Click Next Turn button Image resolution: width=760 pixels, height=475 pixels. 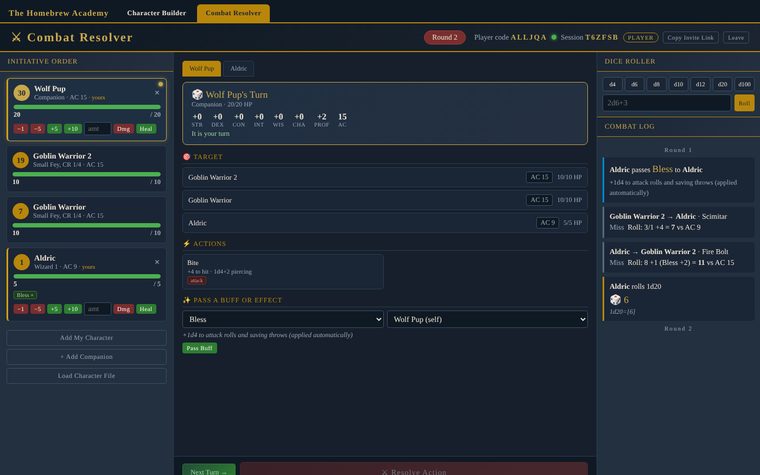coord(209,471)
